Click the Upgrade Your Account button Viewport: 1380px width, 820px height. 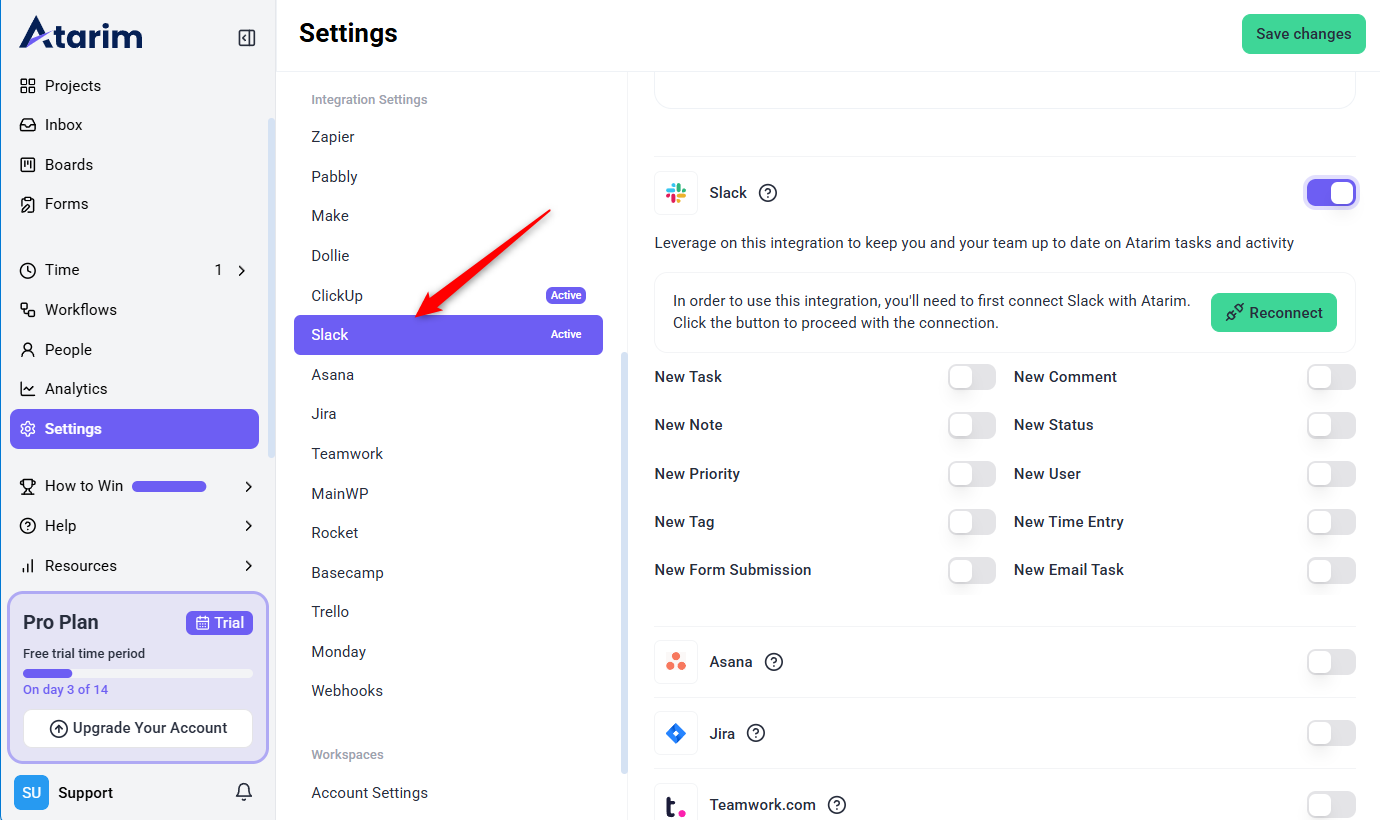[x=138, y=728]
